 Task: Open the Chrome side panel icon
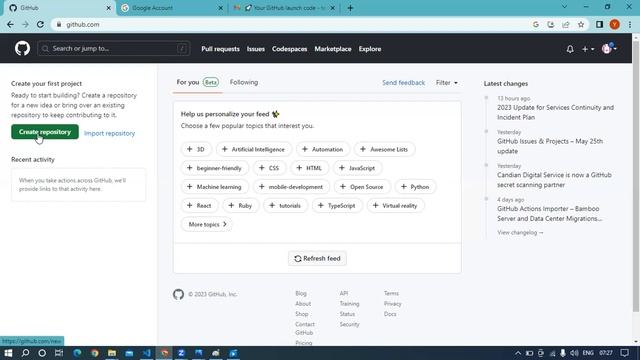599,24
